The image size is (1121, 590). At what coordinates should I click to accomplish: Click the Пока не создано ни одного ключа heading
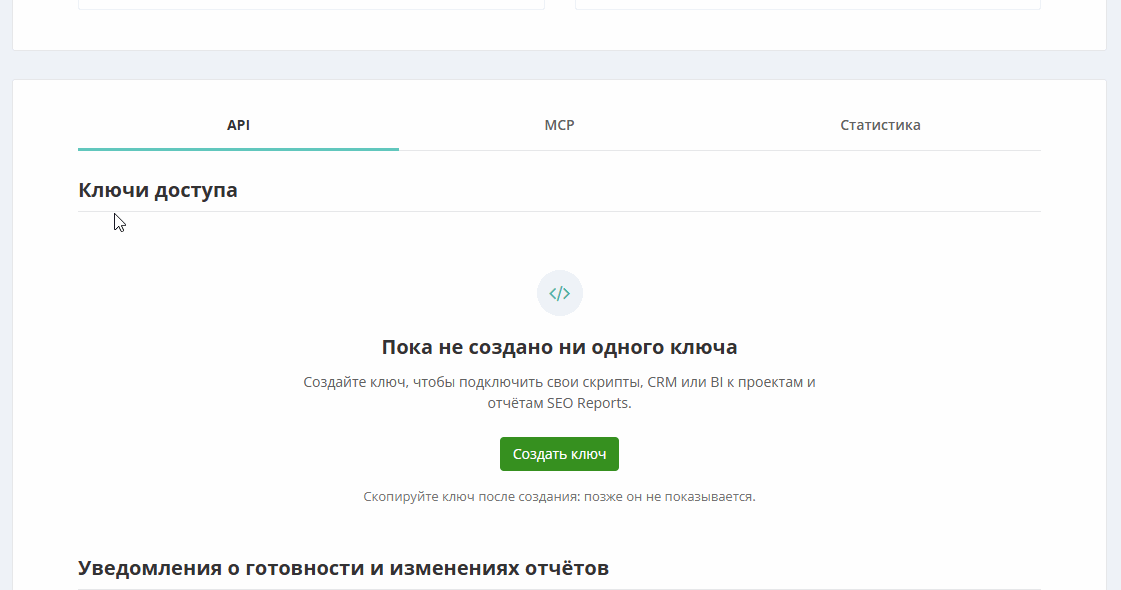tap(559, 347)
